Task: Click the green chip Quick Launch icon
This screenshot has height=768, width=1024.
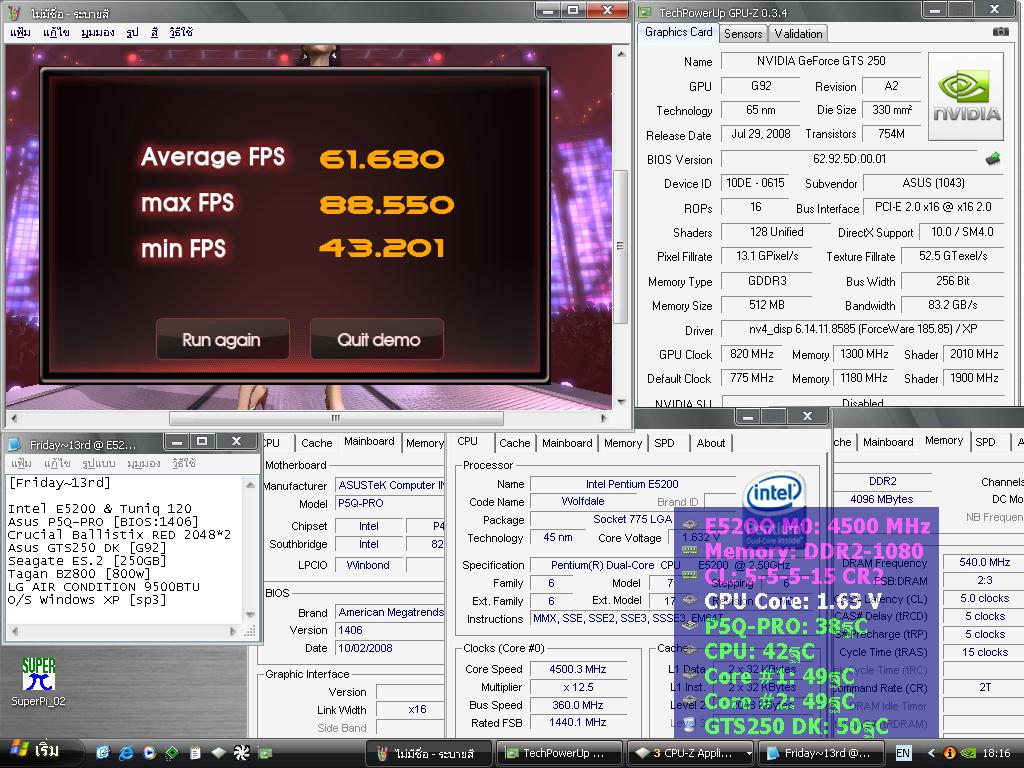Action: pos(172,752)
